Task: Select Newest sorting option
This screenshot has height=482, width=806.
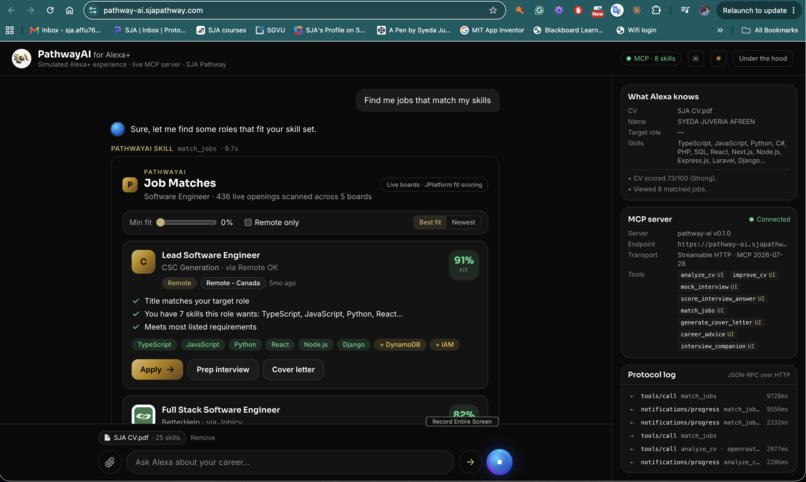Action: tap(463, 223)
